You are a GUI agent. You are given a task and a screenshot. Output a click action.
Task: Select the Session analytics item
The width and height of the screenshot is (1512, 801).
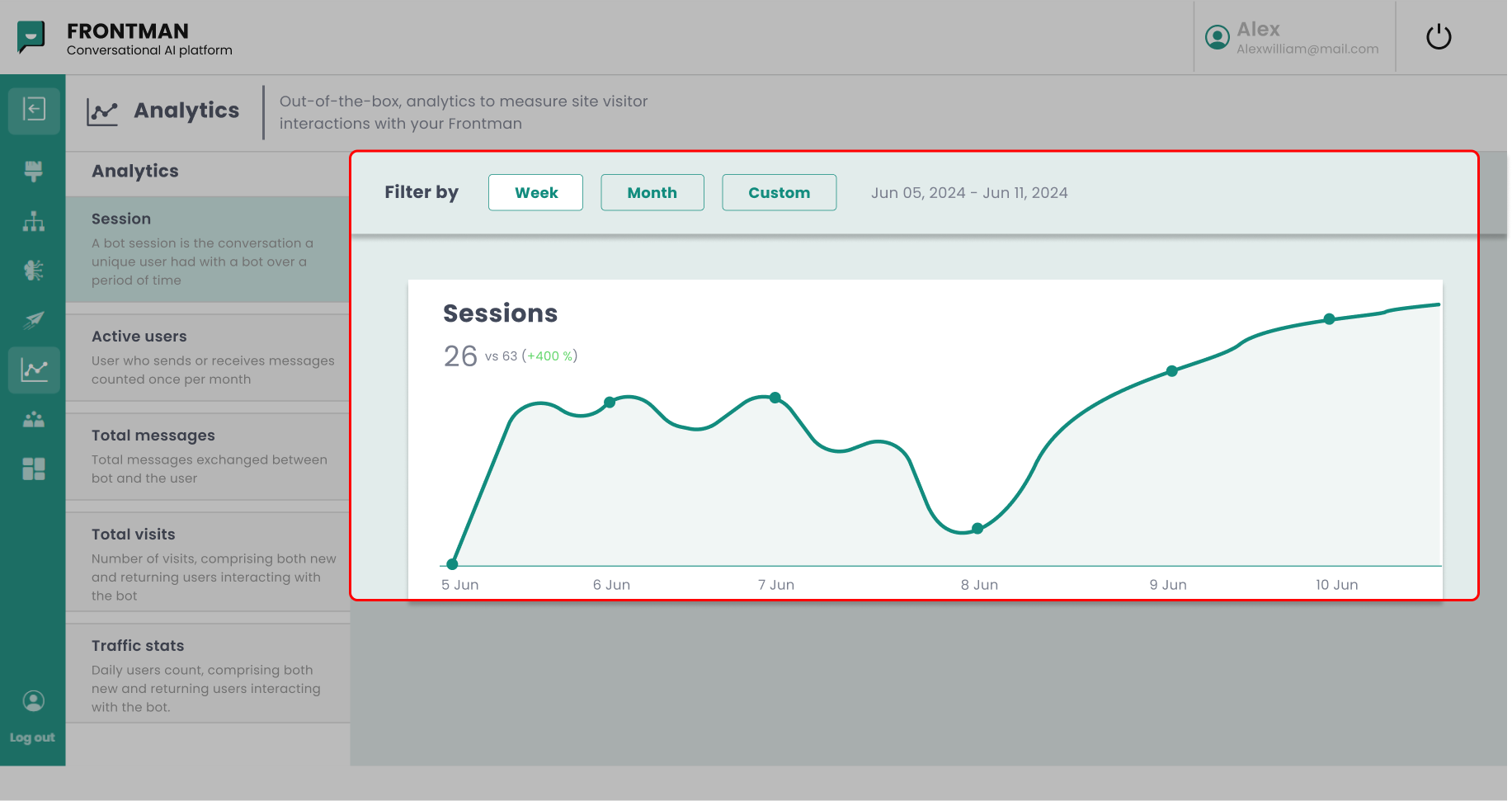[207, 248]
